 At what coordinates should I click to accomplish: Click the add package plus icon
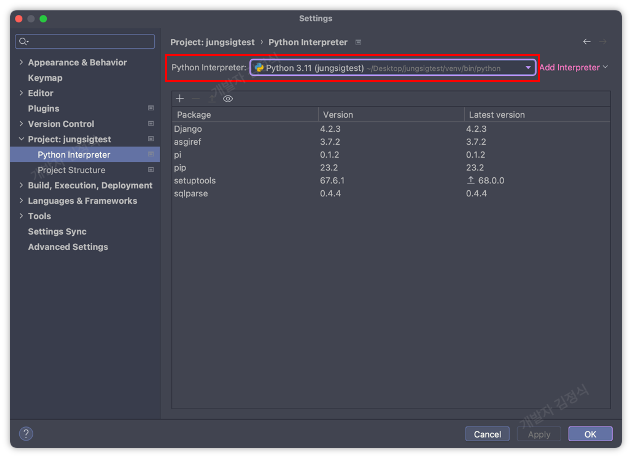(180, 98)
